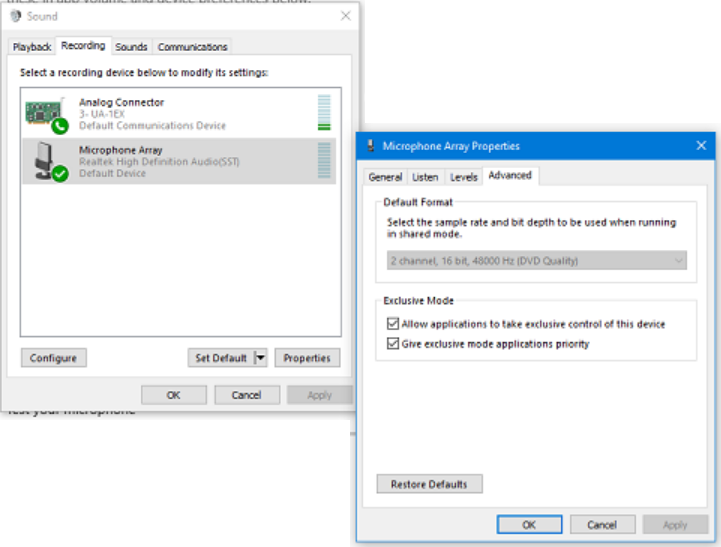Click Cancel in Microphone Array Properties
721x547 pixels.
[x=602, y=524]
